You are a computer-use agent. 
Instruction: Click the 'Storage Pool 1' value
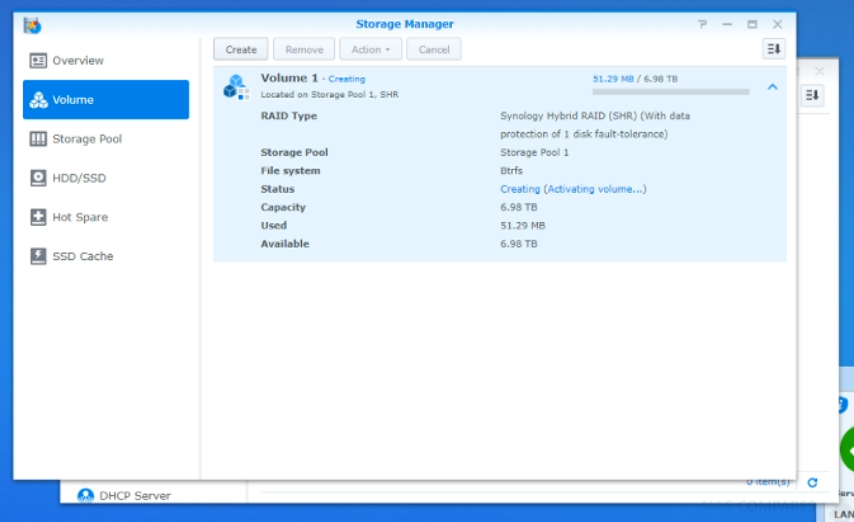(534, 153)
